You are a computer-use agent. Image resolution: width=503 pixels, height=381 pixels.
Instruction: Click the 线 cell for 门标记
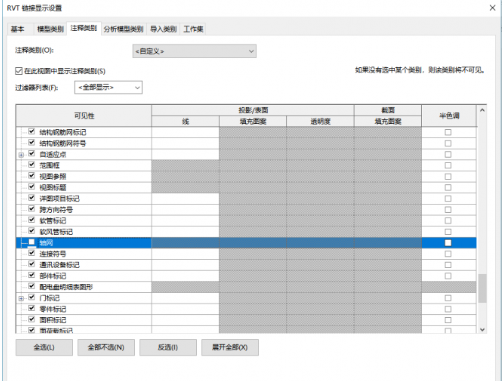pos(185,298)
